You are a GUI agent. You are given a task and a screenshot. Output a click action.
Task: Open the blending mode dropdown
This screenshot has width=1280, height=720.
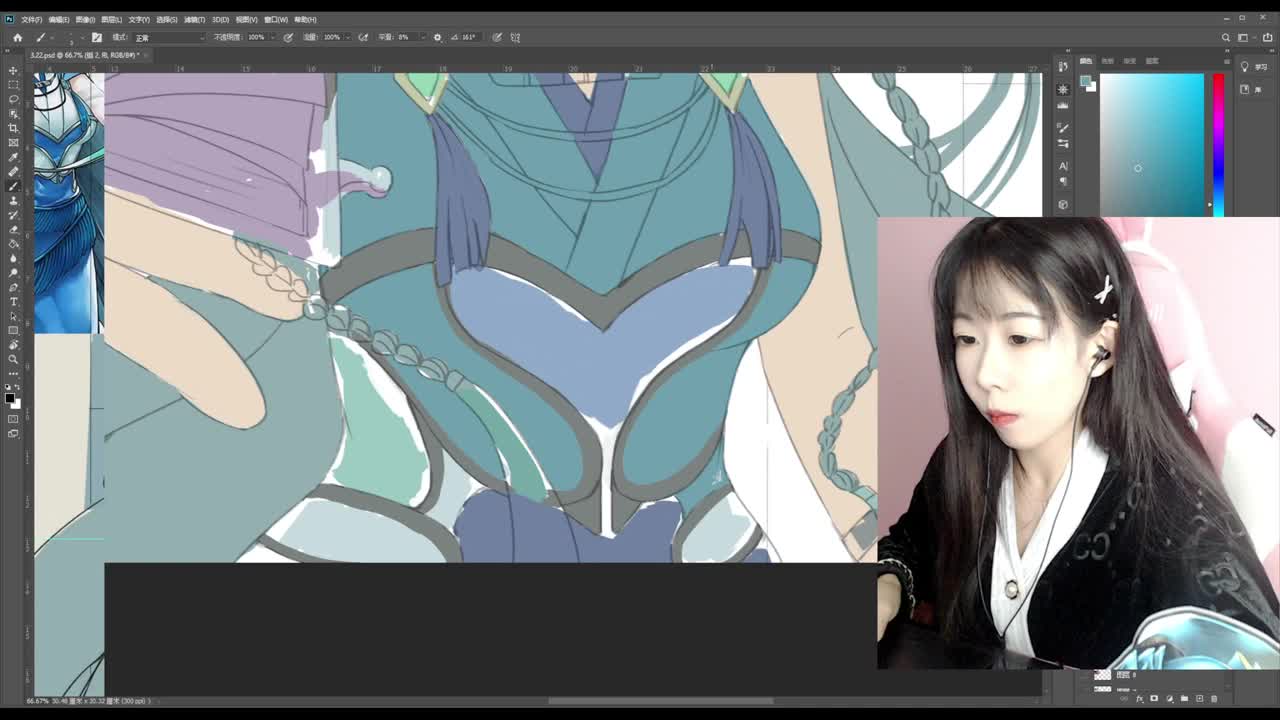point(168,37)
